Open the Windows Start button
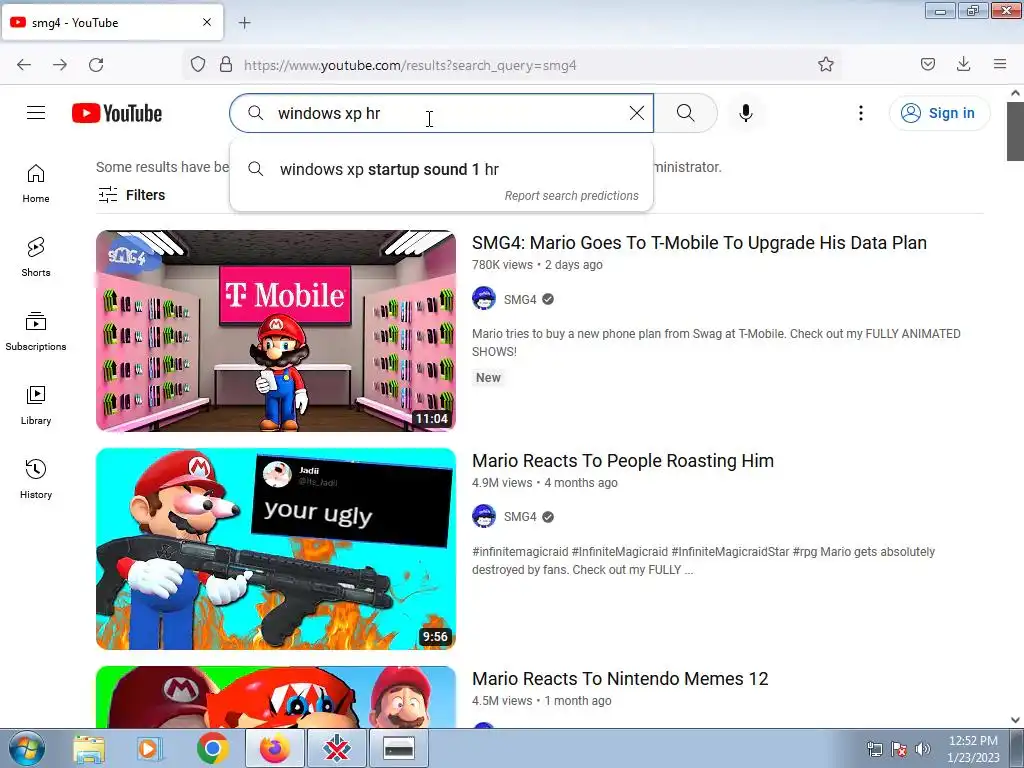1024x768 pixels. [27, 749]
